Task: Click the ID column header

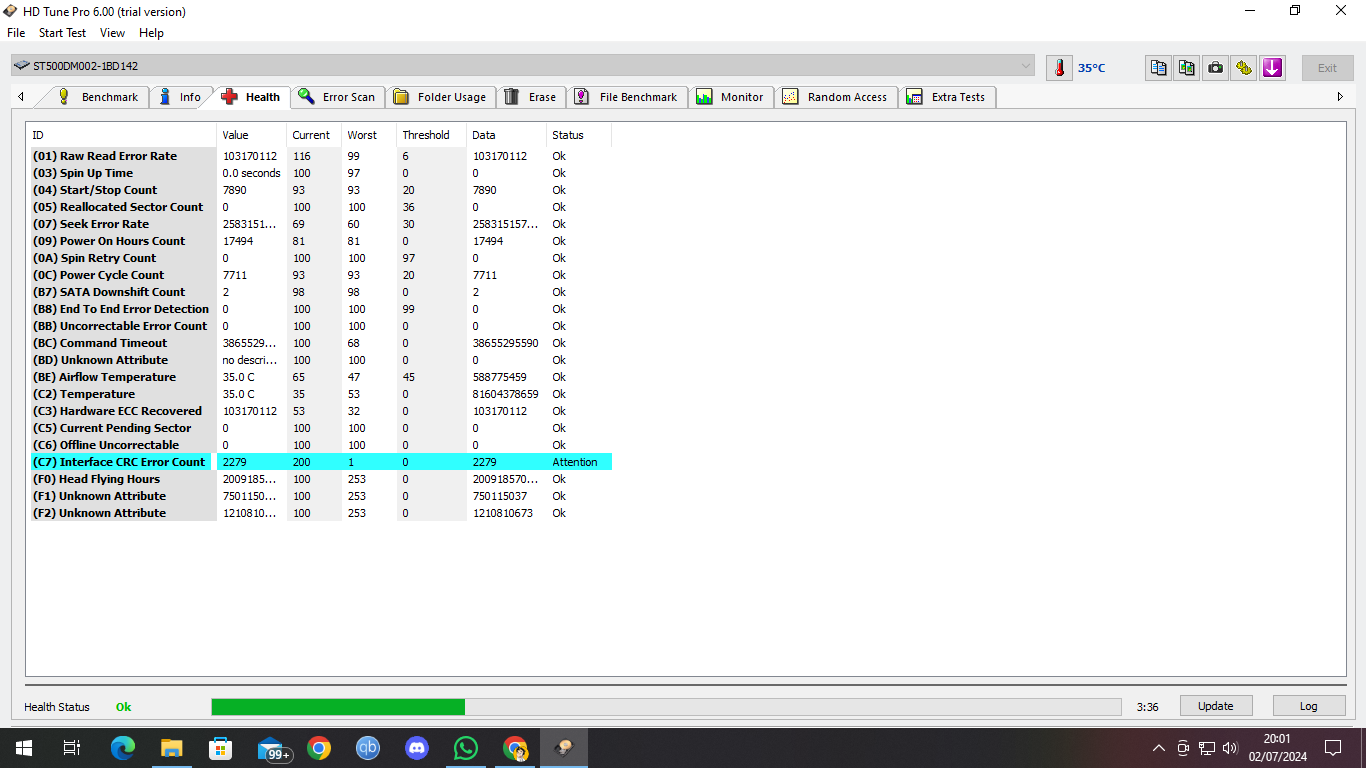Action: click(x=121, y=135)
